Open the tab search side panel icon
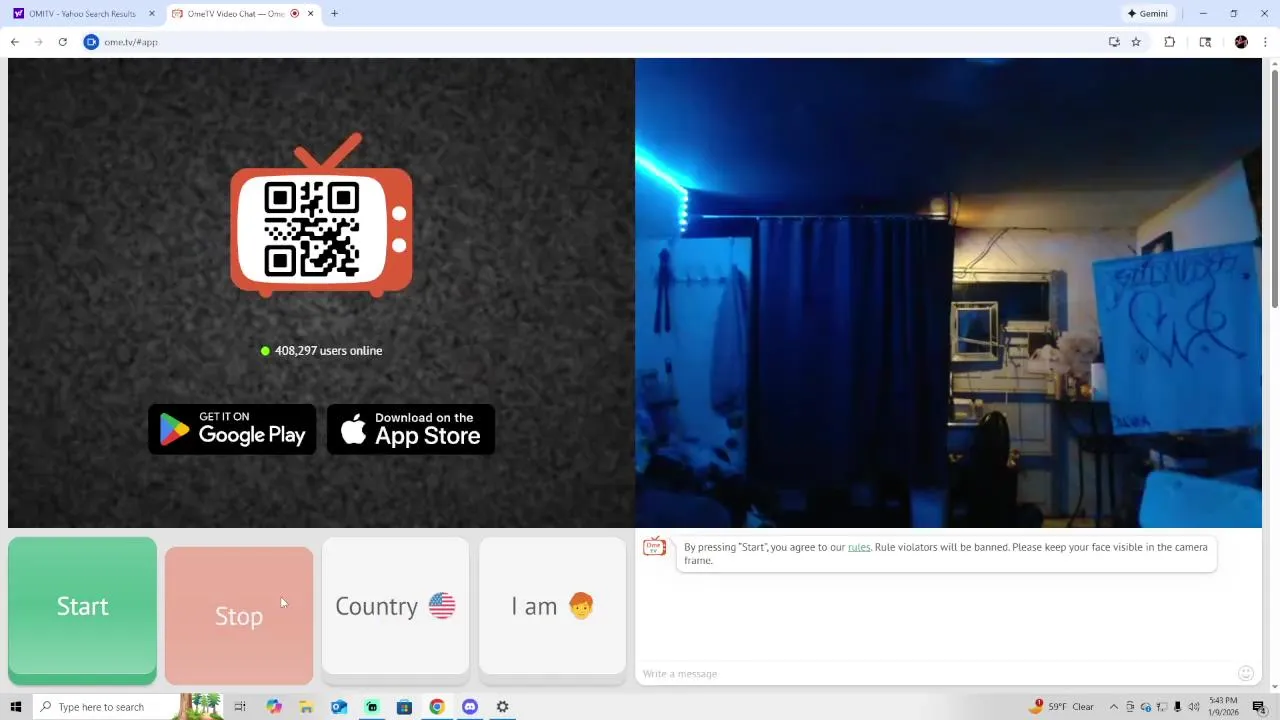Viewport: 1280px width, 720px height. click(x=1205, y=42)
